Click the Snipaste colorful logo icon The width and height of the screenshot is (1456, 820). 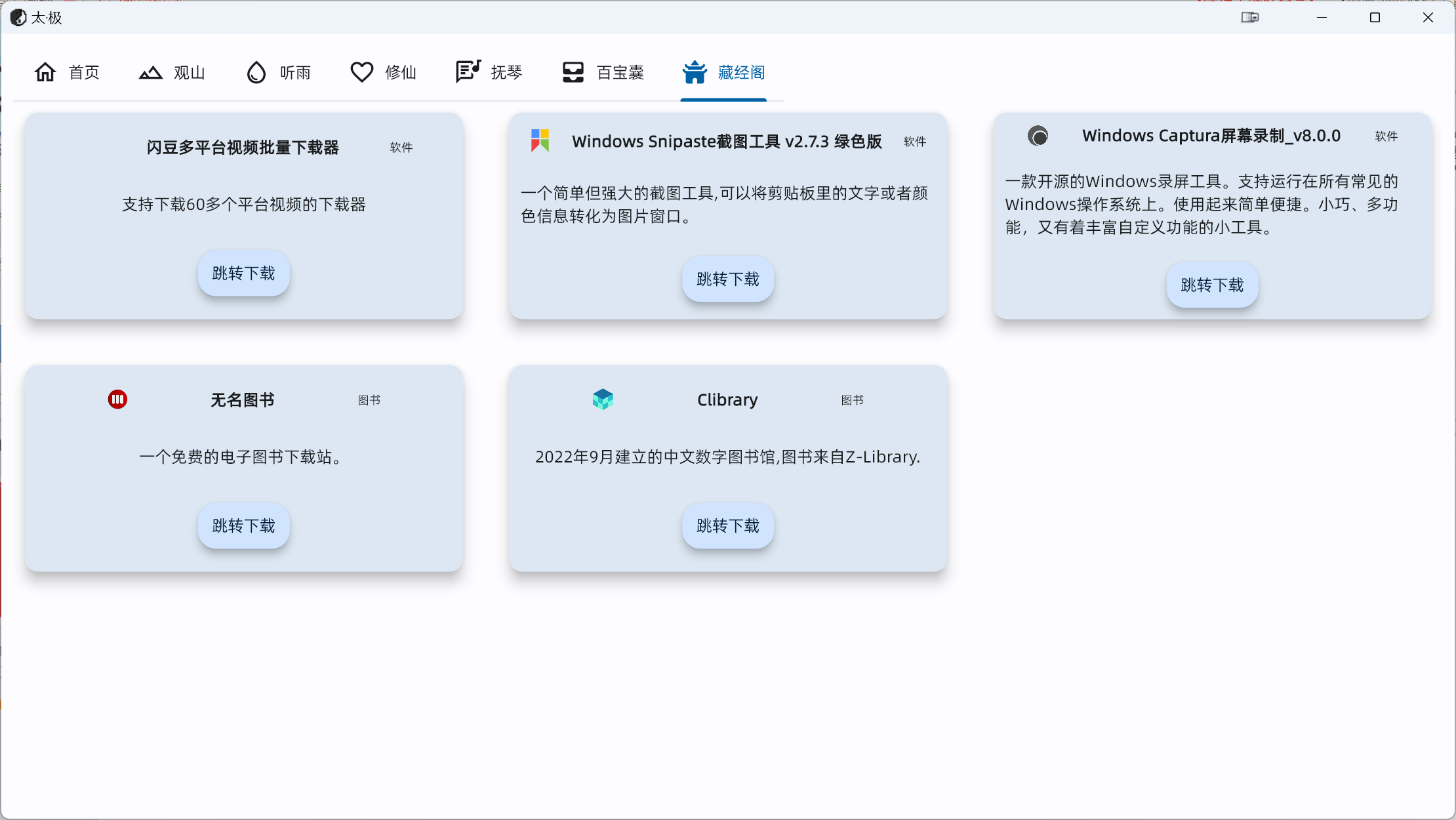coord(540,140)
